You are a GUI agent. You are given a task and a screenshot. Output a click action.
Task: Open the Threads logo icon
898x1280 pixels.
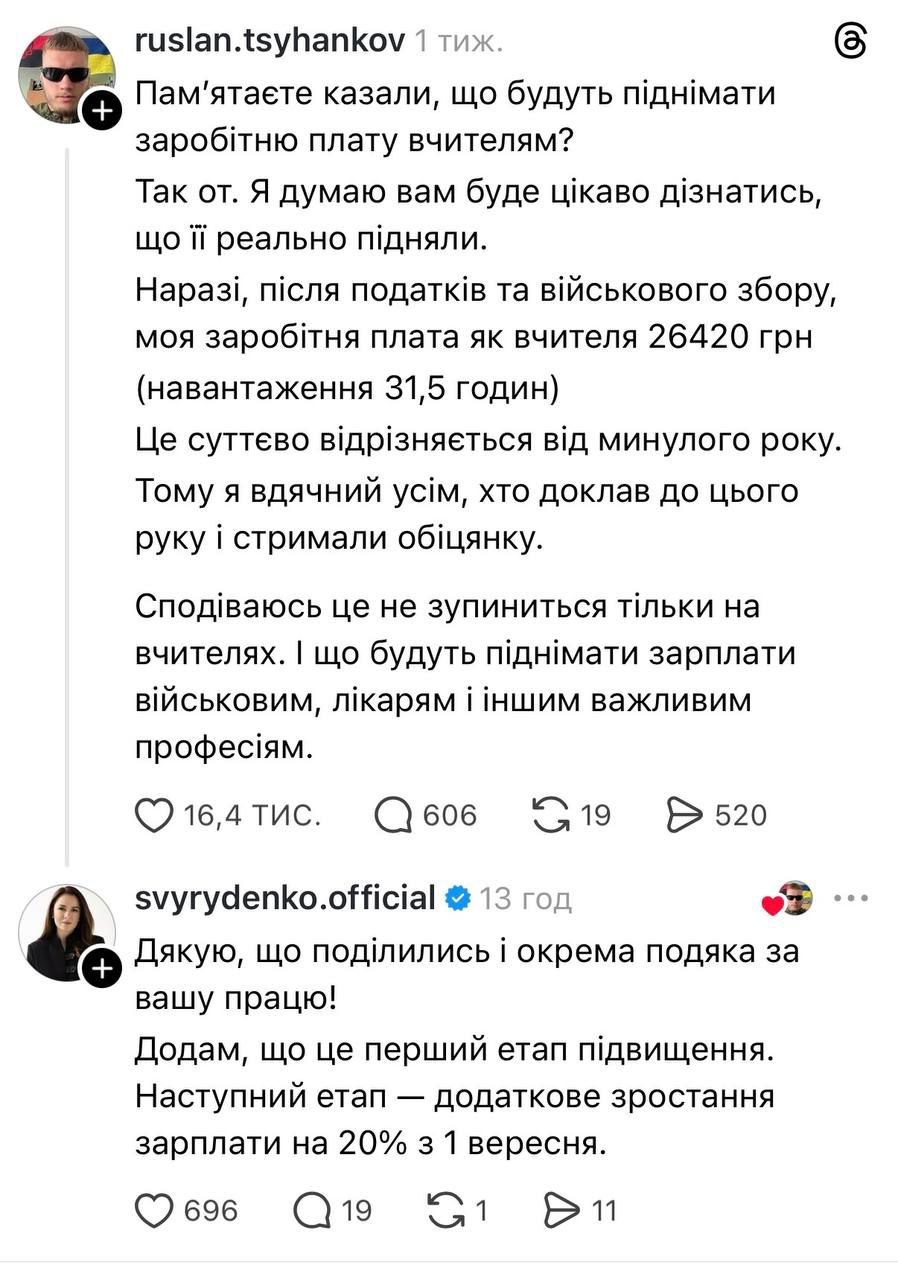pos(850,42)
